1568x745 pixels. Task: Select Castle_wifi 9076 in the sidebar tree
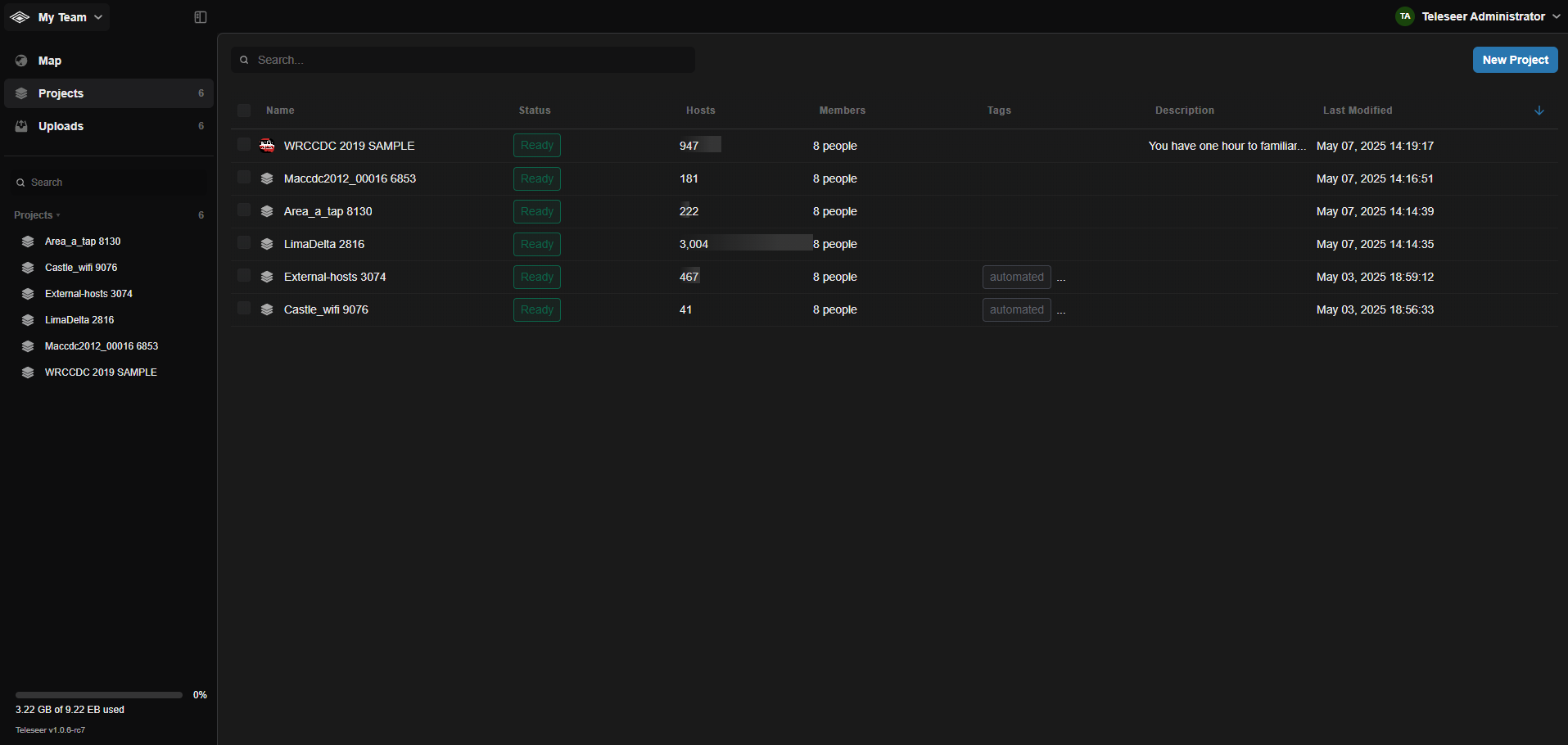point(81,268)
